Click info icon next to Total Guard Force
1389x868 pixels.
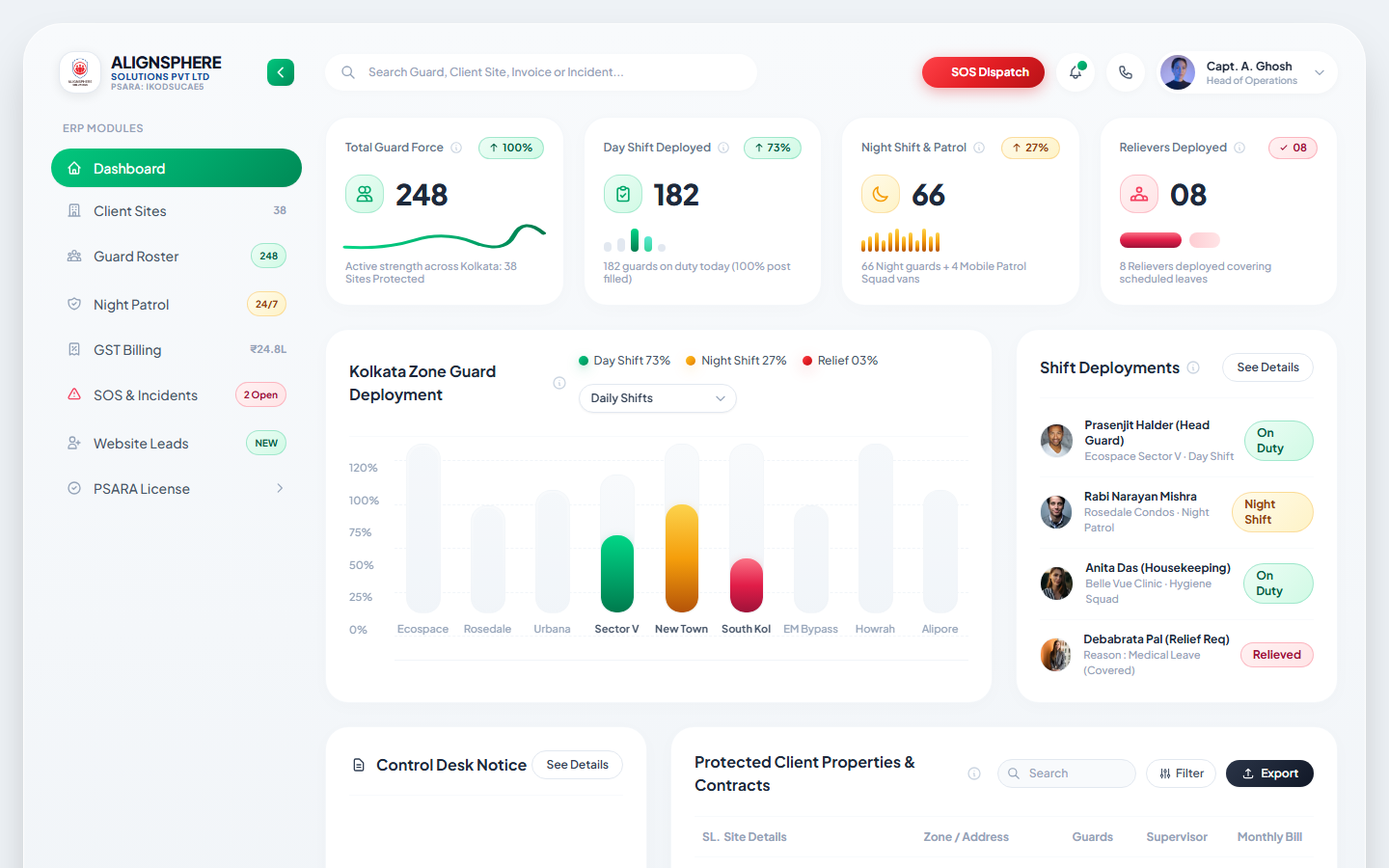click(456, 148)
